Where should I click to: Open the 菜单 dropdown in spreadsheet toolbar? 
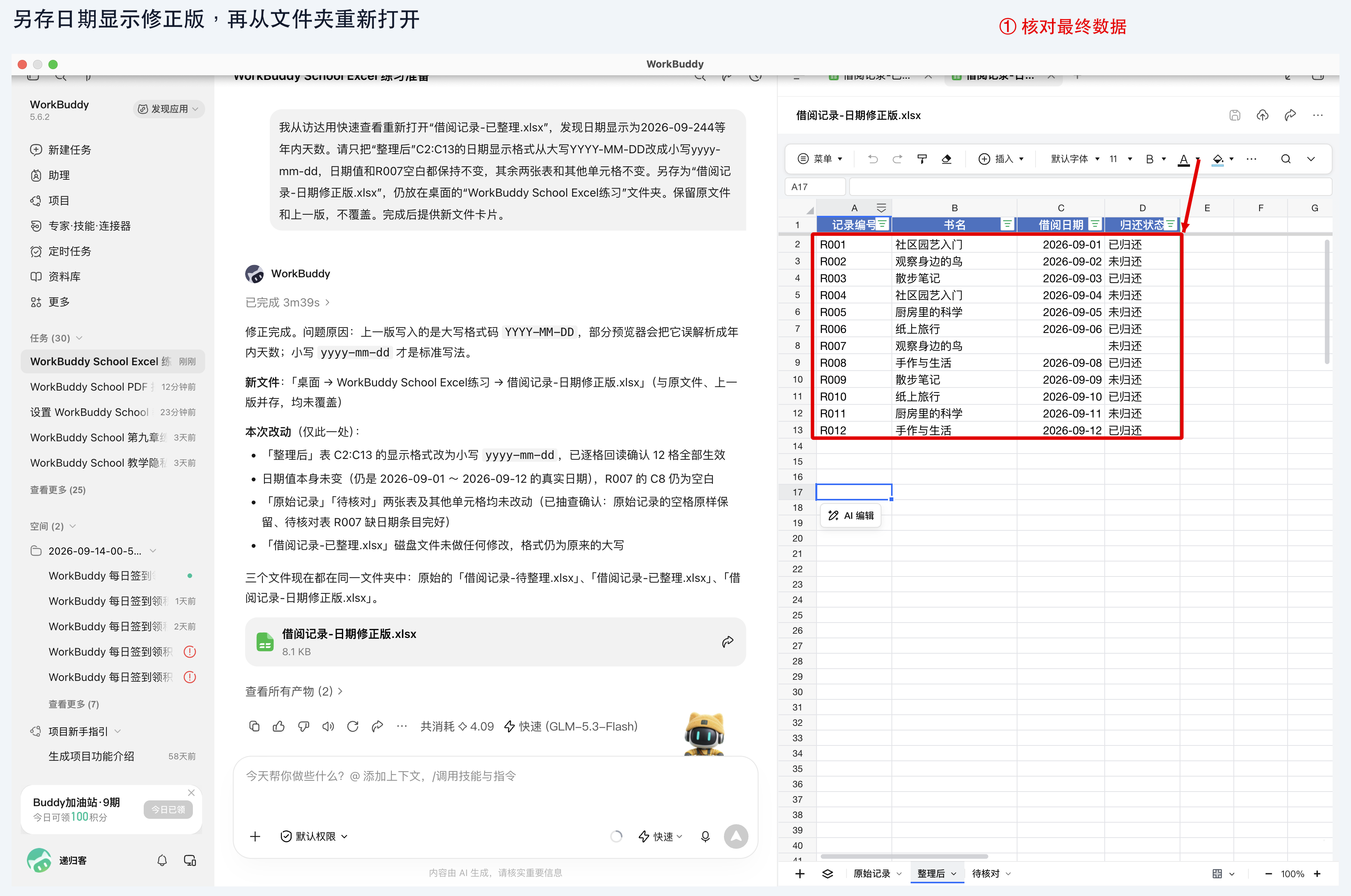tap(820, 159)
